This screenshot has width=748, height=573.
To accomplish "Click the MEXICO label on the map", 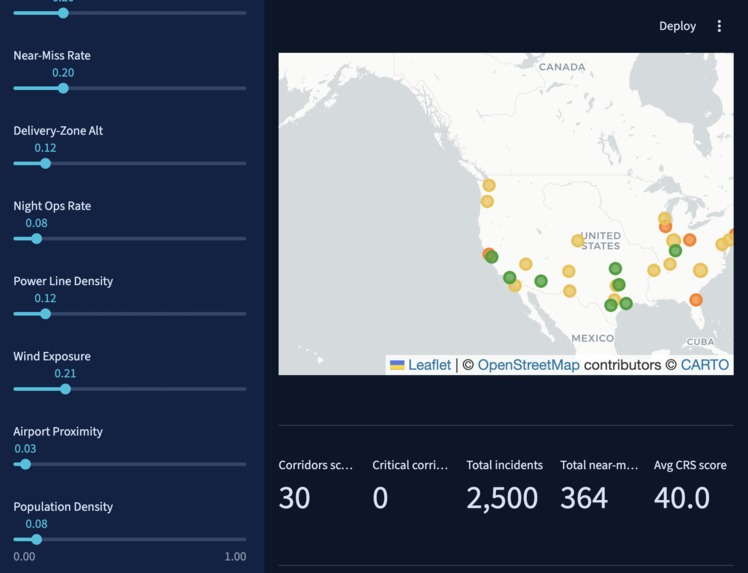I will coord(592,338).
